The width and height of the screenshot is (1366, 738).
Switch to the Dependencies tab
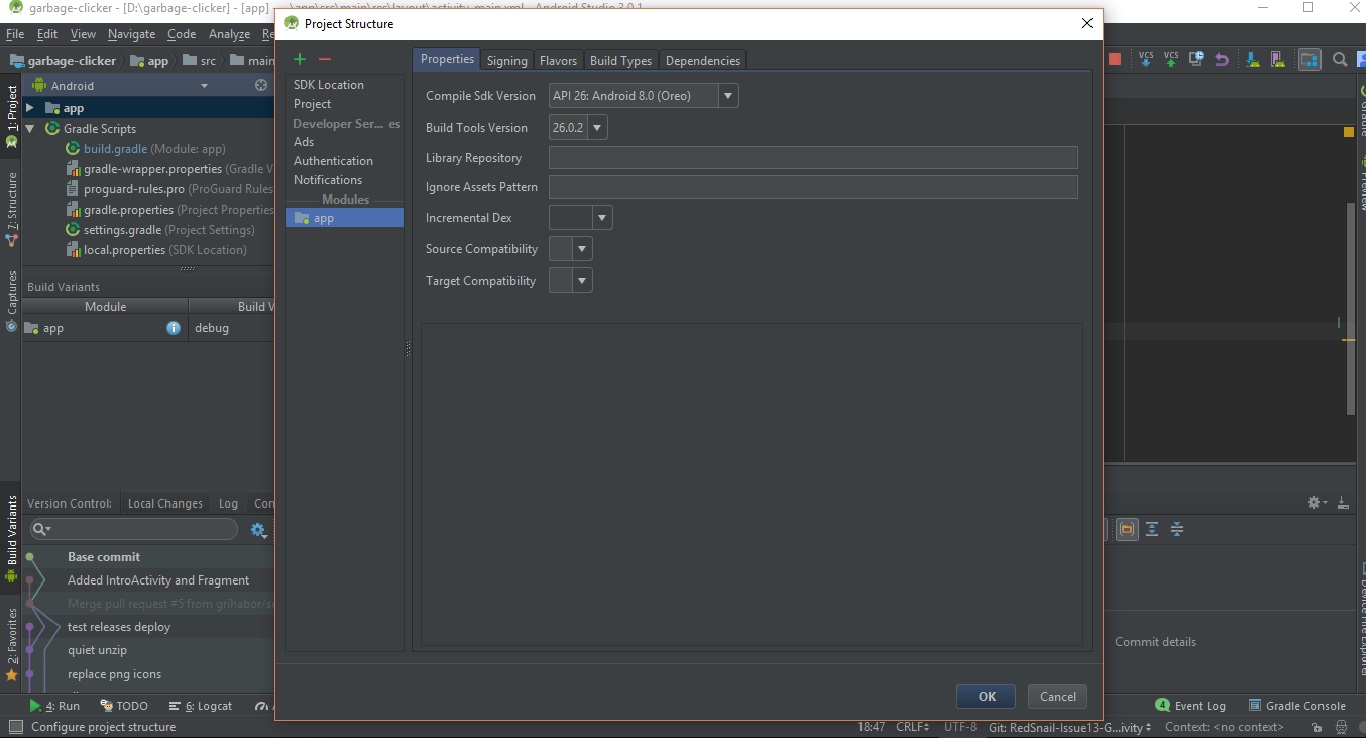tap(703, 61)
